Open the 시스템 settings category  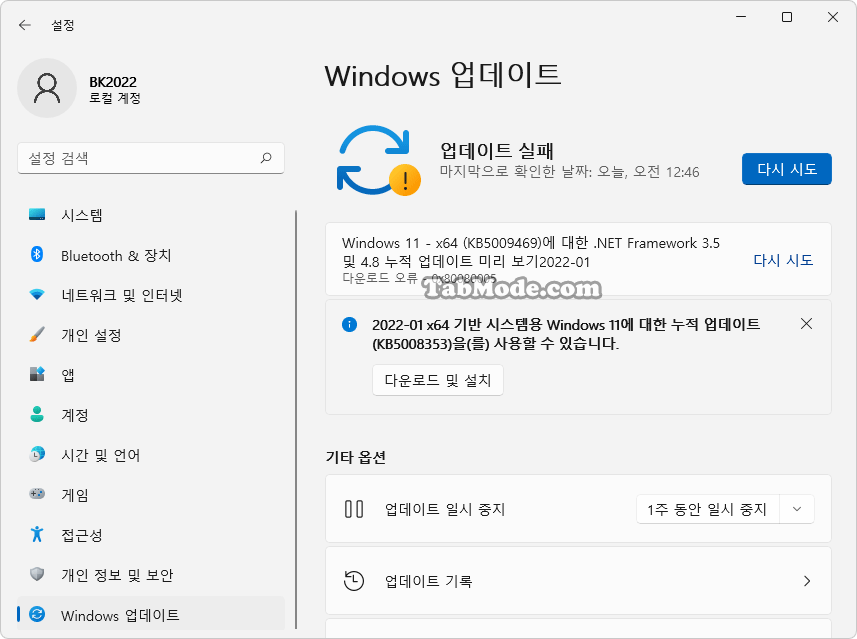(151, 215)
